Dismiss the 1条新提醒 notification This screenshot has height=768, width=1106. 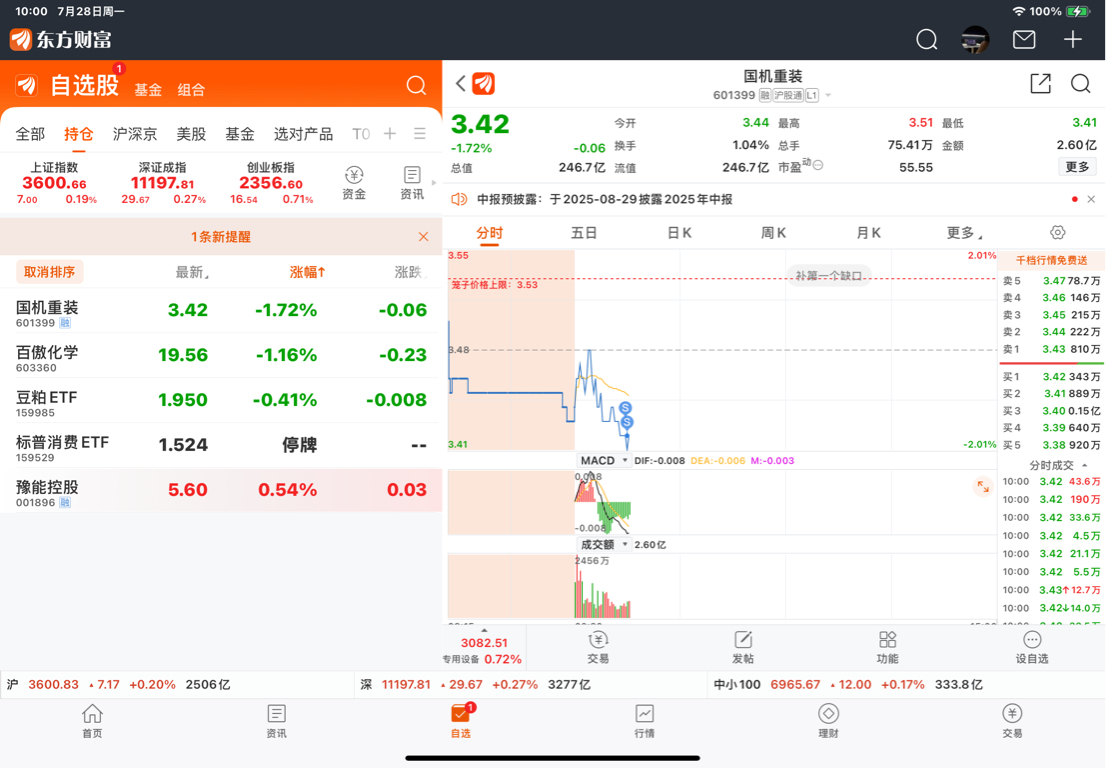pos(423,236)
